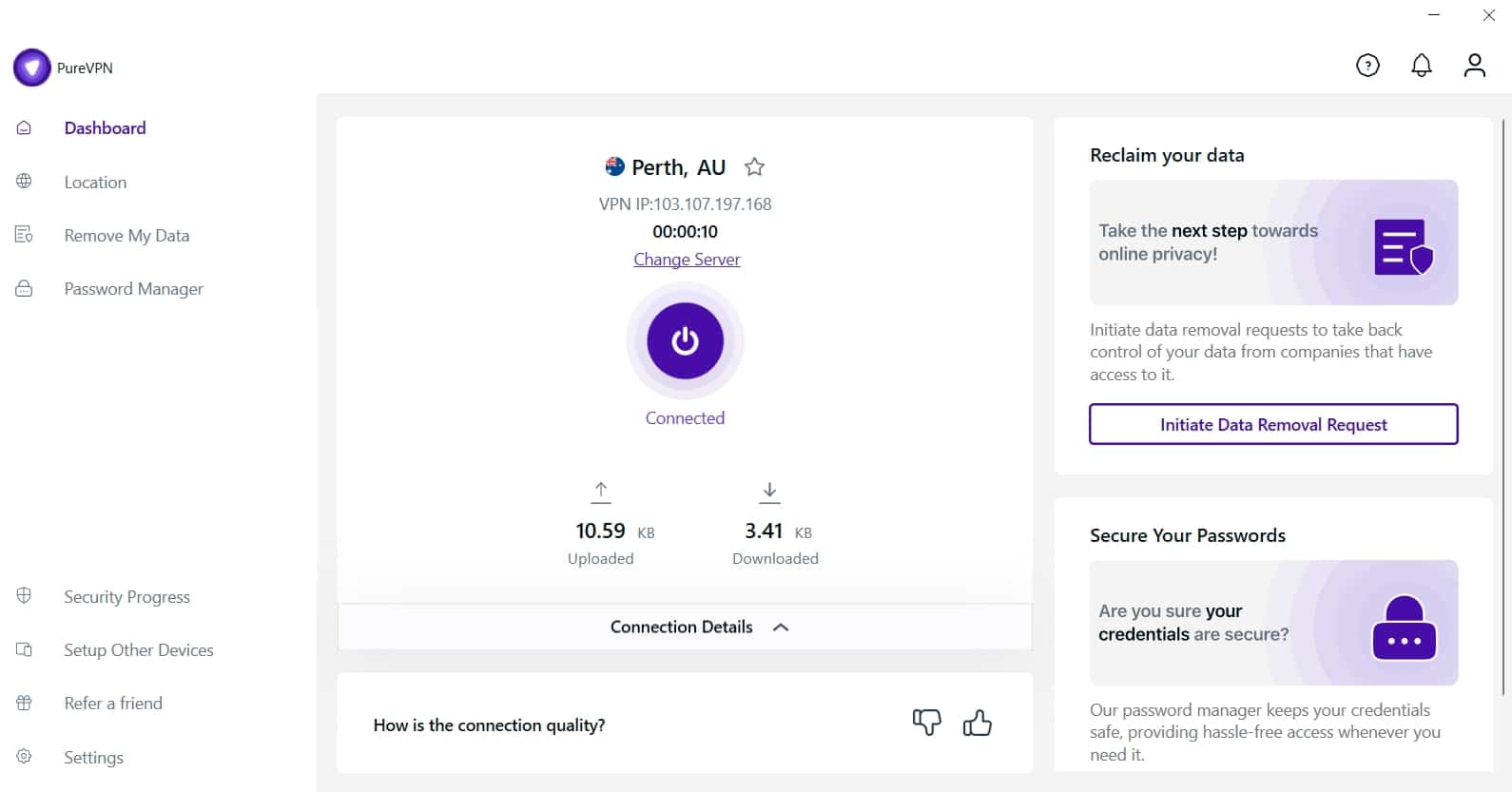This screenshot has height=792, width=1512.
Task: Click the Settings gear icon
Action: [24, 756]
